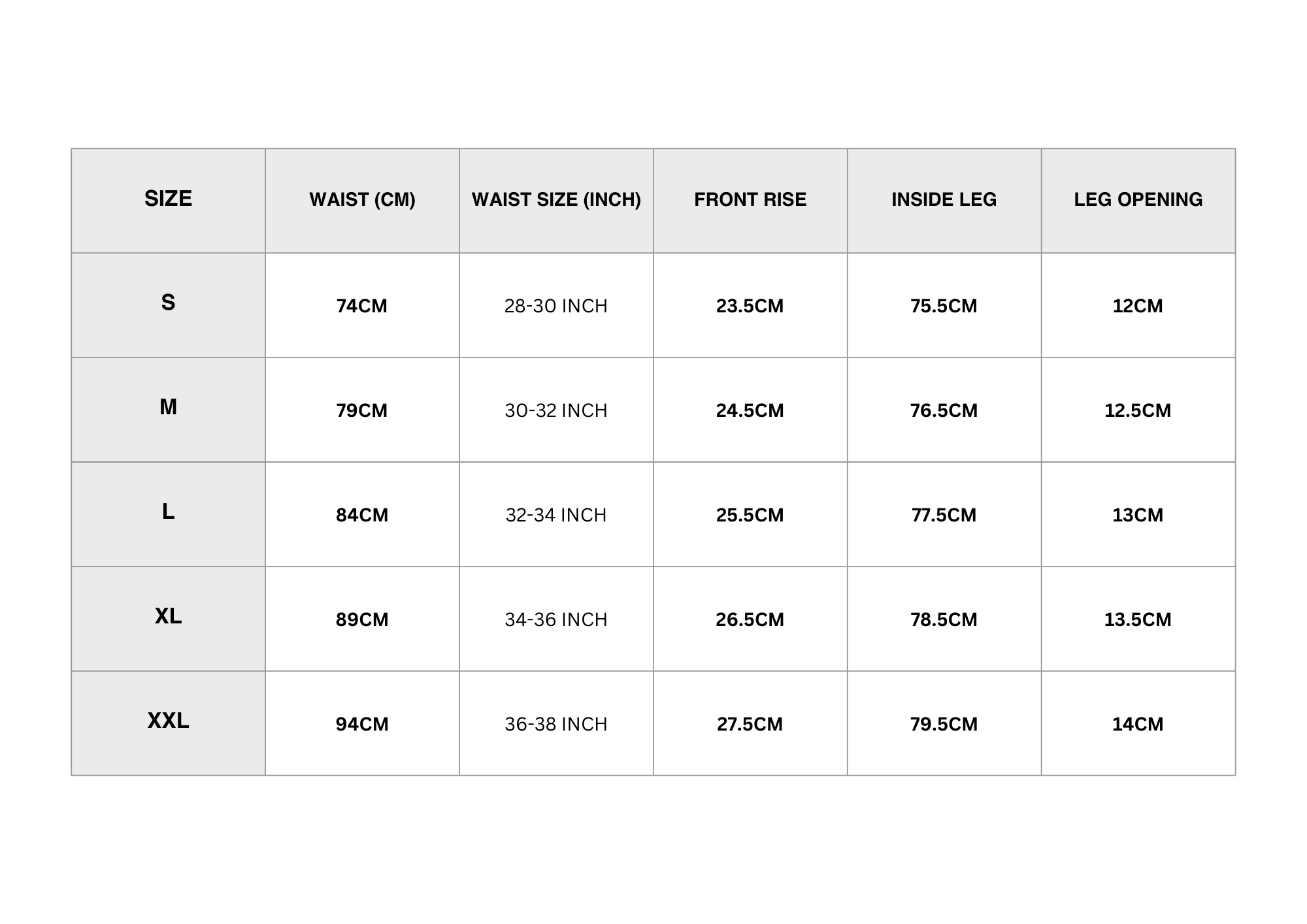Select the INSIDE LEG header cell
The width and height of the screenshot is (1307, 924).
pyautogui.click(x=944, y=199)
